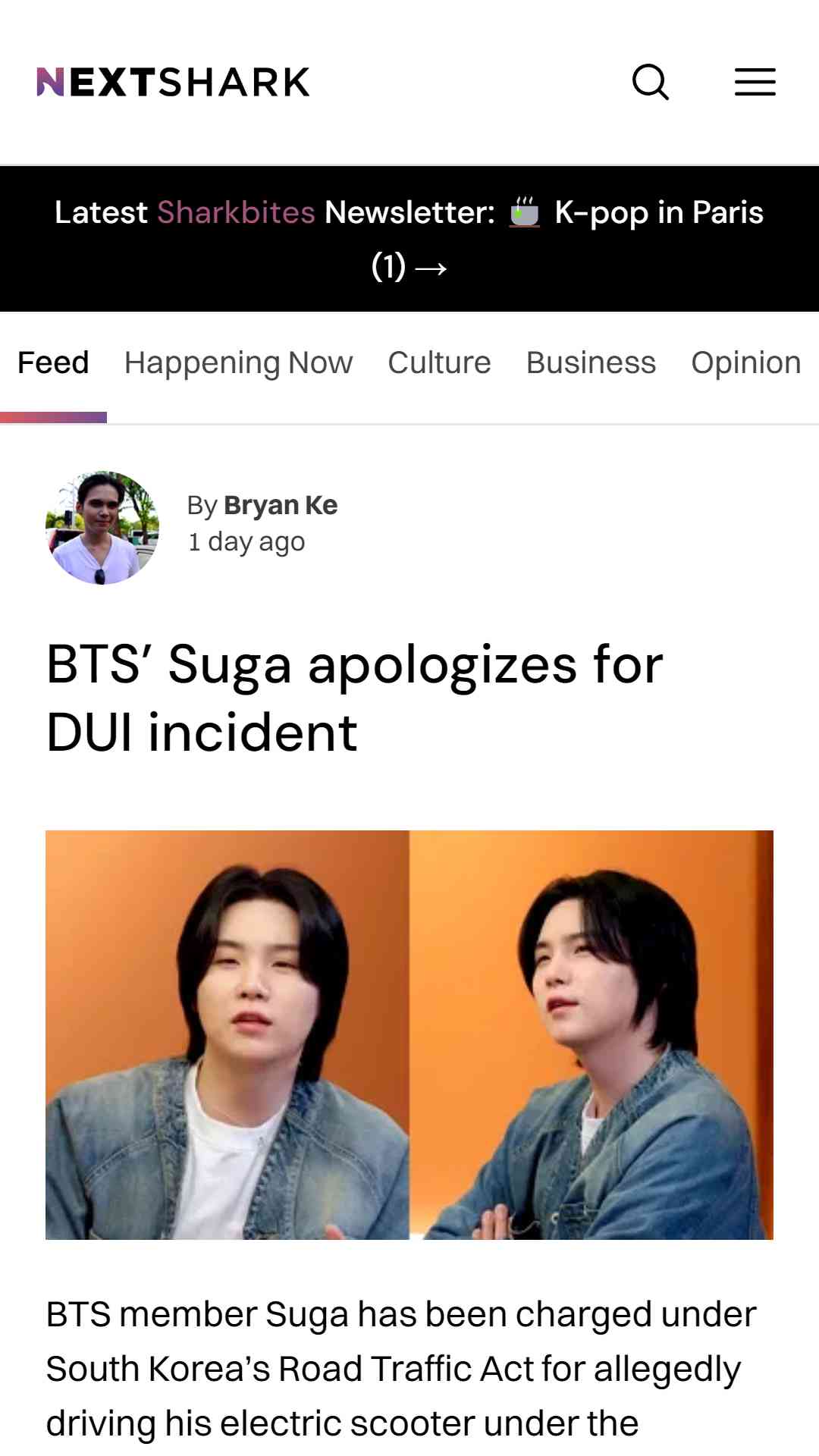The height and width of the screenshot is (1456, 819).
Task: Open the right Suga photo in article image
Action: [591, 1035]
